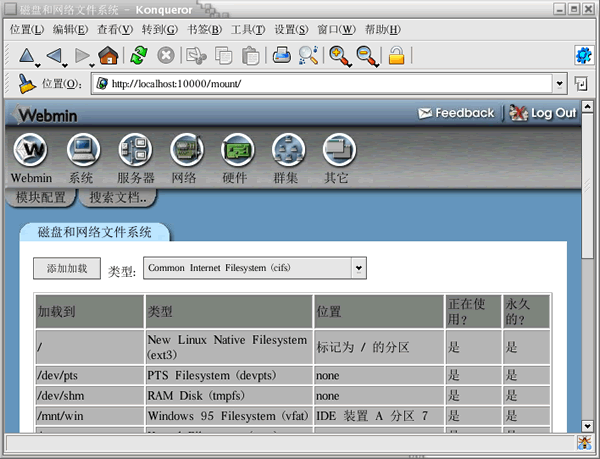This screenshot has height=459, width=600.
Task: Open the 模块配置 tab
Action: (x=41, y=197)
